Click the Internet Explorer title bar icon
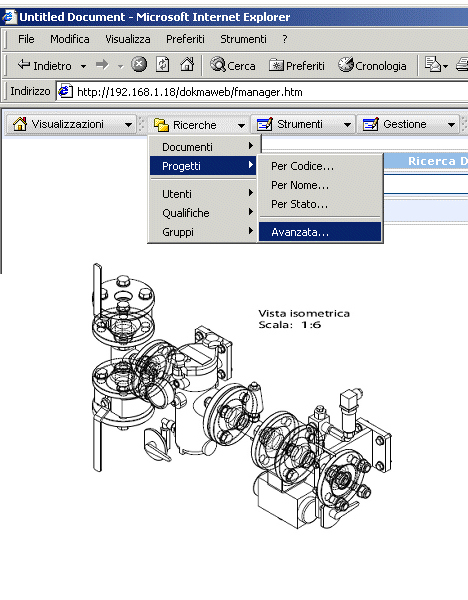This screenshot has height=600, width=468. click(9, 16)
